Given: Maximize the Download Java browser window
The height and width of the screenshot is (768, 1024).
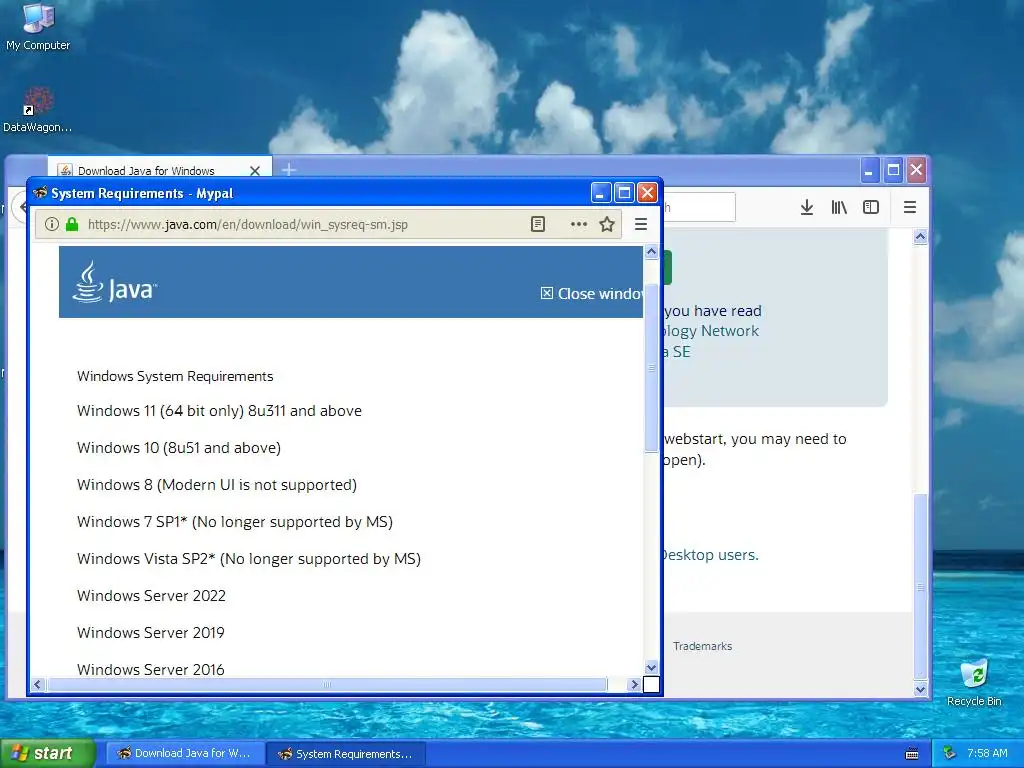Looking at the screenshot, I should click(x=893, y=171).
